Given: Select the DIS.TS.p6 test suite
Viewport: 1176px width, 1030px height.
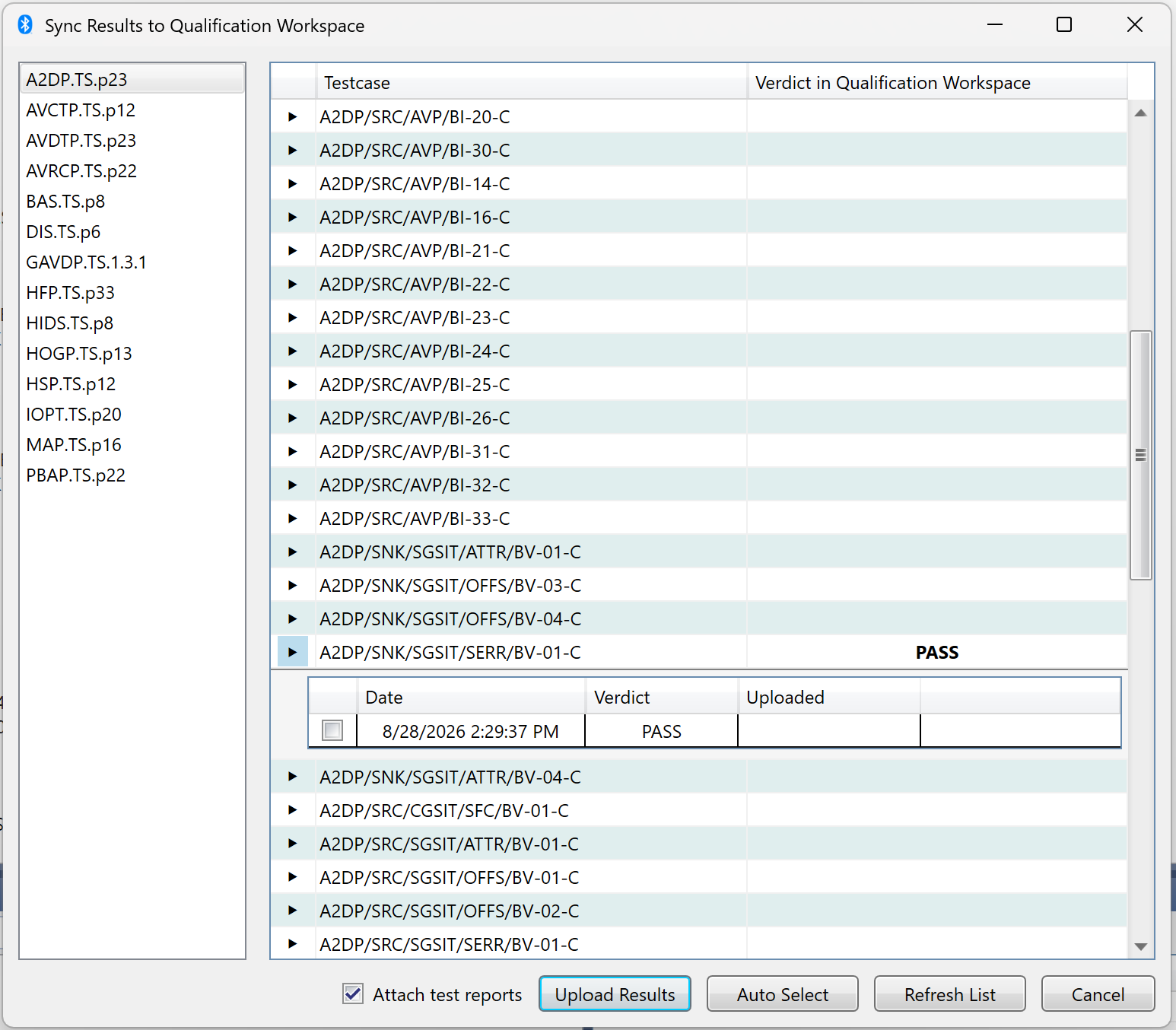Looking at the screenshot, I should (x=132, y=232).
